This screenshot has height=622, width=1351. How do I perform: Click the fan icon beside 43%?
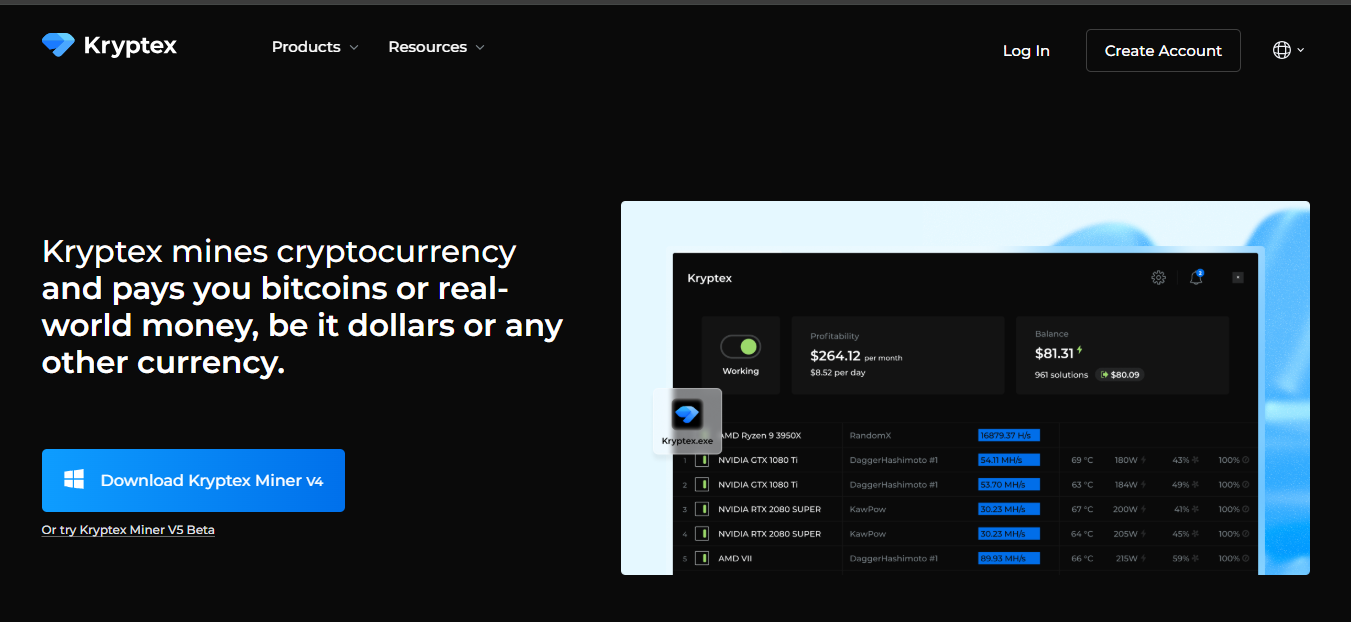(x=1195, y=460)
